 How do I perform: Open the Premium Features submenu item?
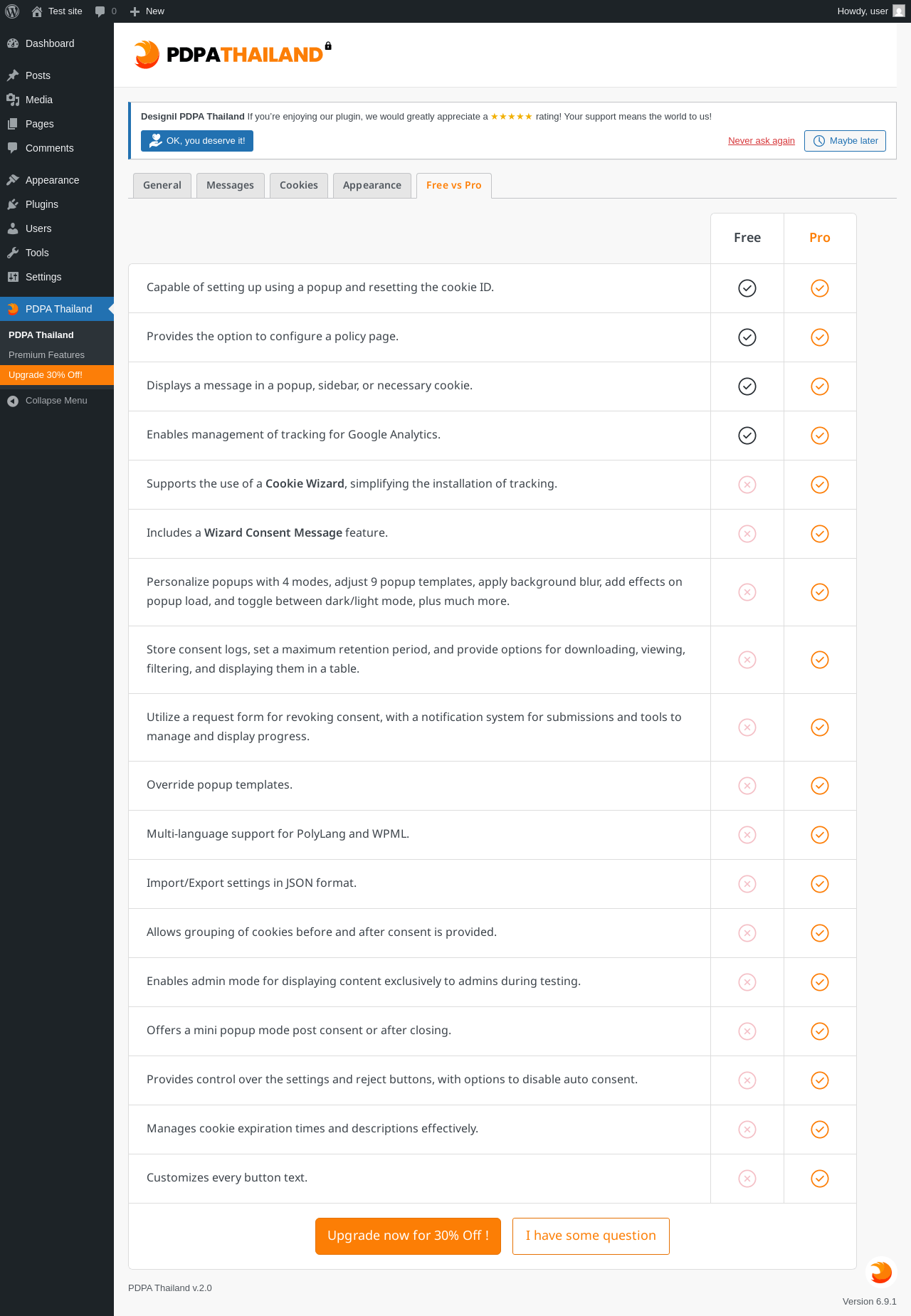click(57, 355)
